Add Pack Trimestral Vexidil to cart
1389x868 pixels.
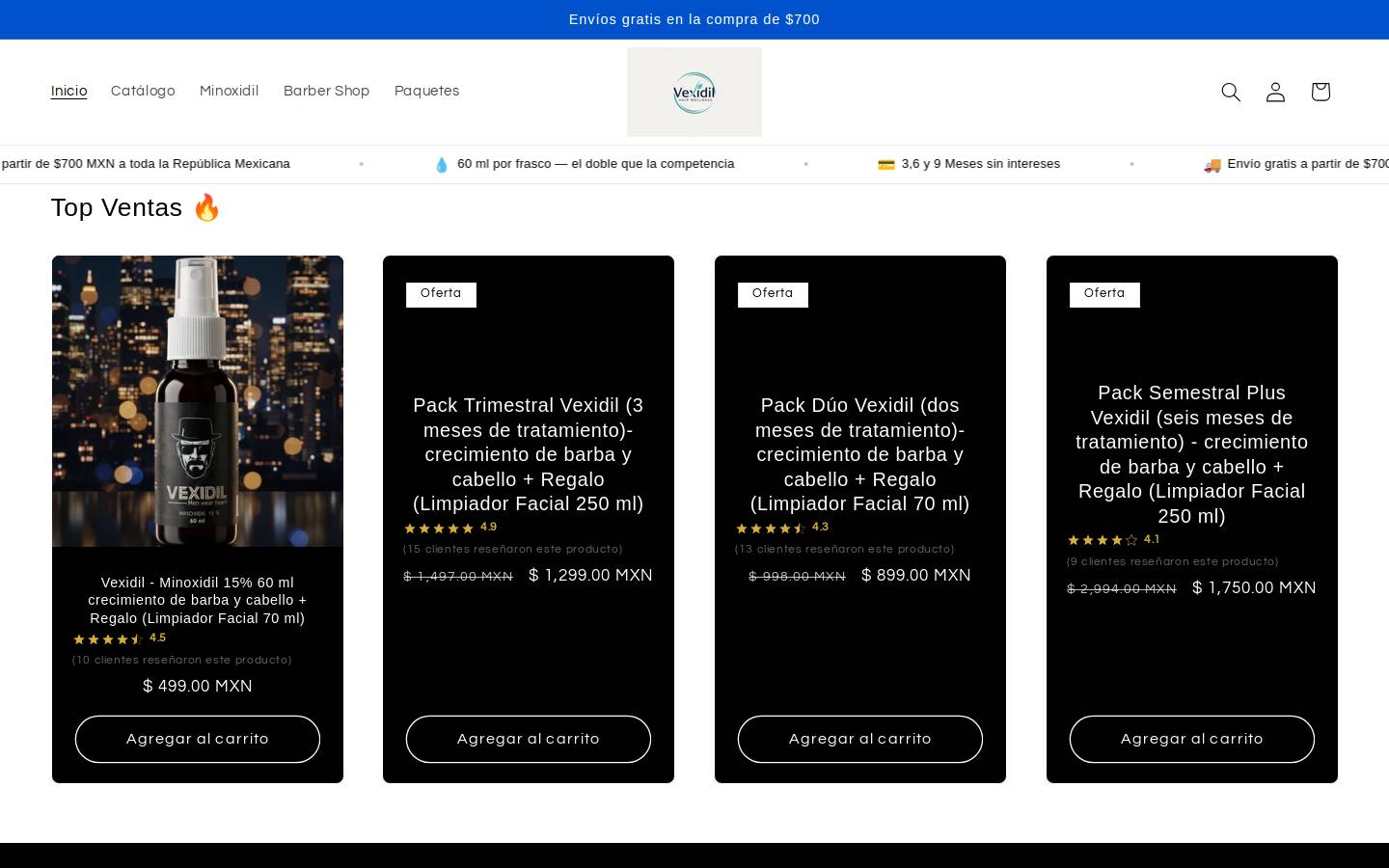529,739
